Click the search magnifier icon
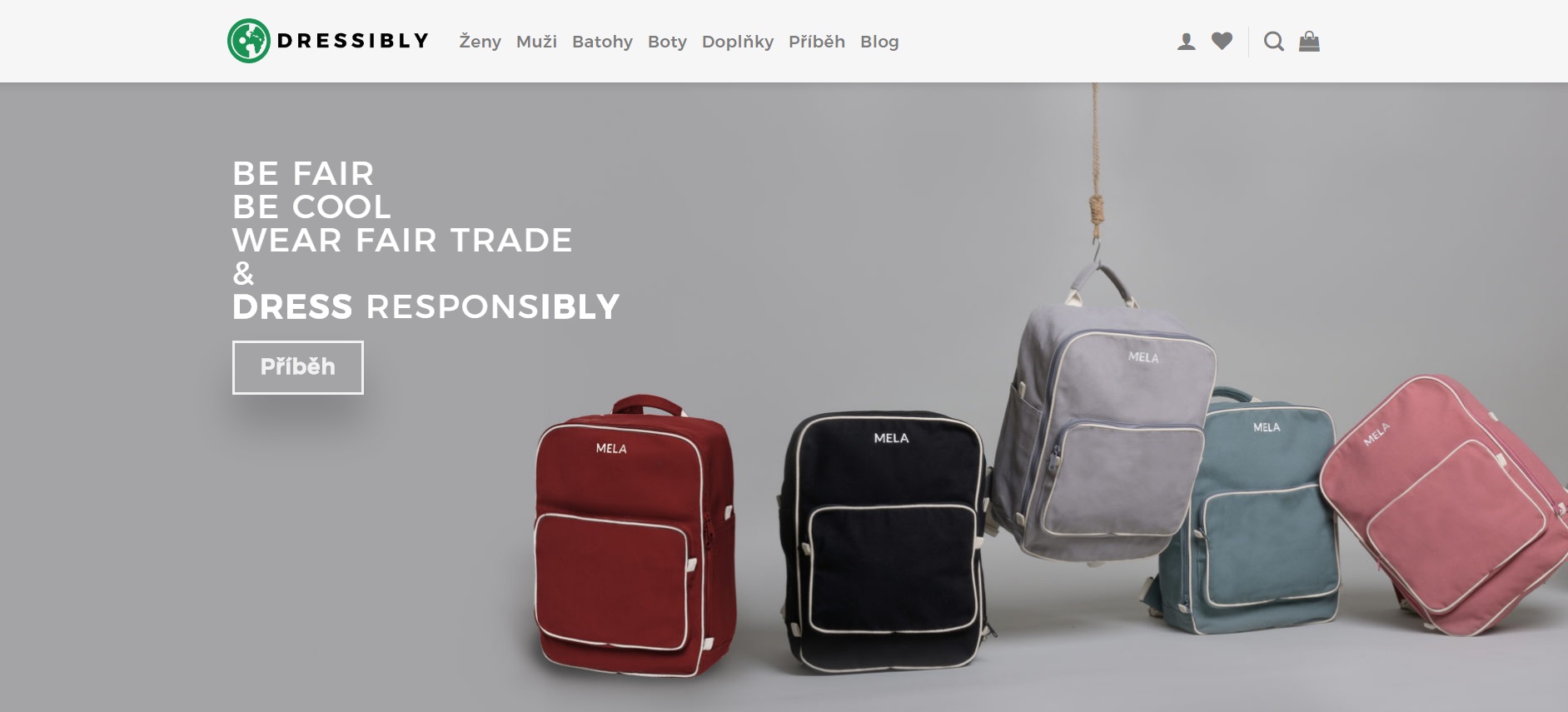 point(1273,42)
